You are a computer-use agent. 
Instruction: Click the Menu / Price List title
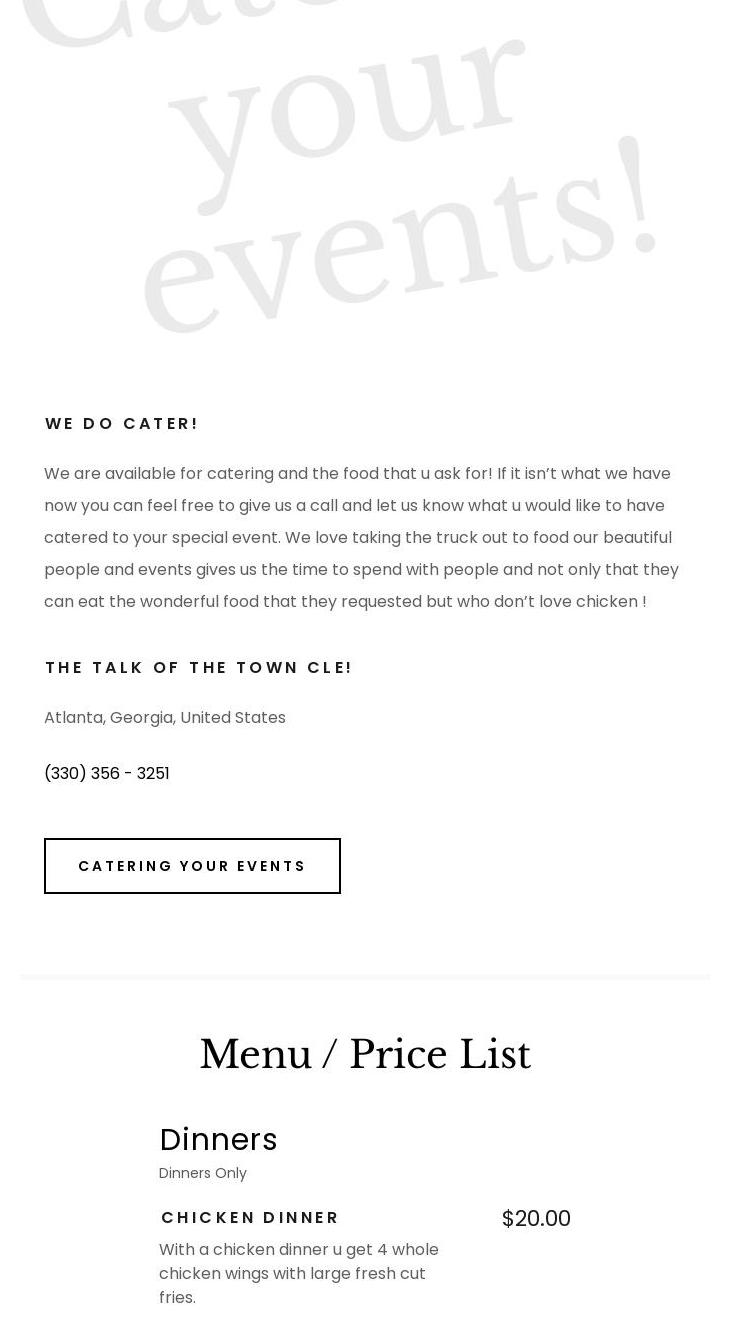coord(365,1055)
